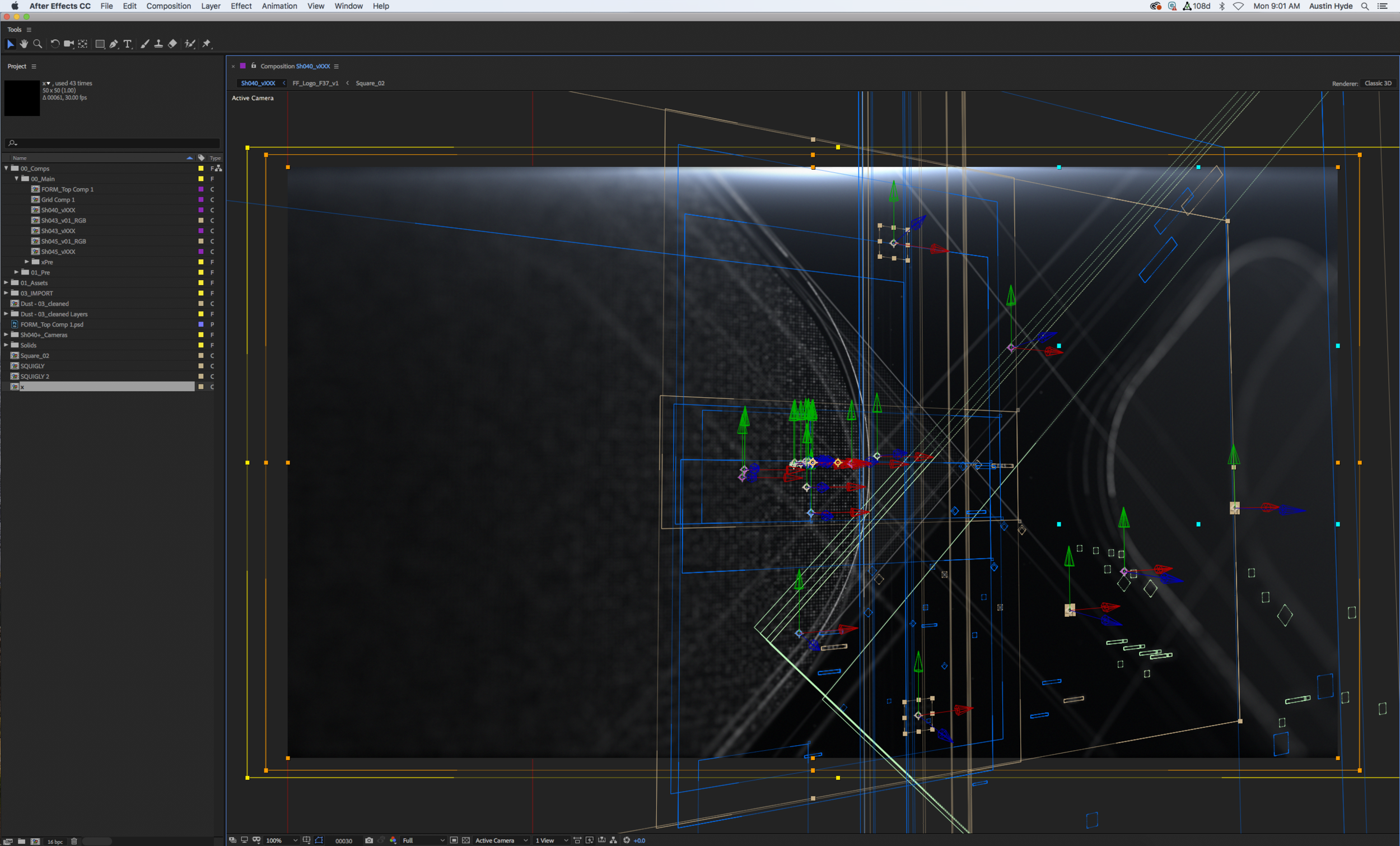
Task: Open the Fast Previews icon
Action: click(x=590, y=840)
